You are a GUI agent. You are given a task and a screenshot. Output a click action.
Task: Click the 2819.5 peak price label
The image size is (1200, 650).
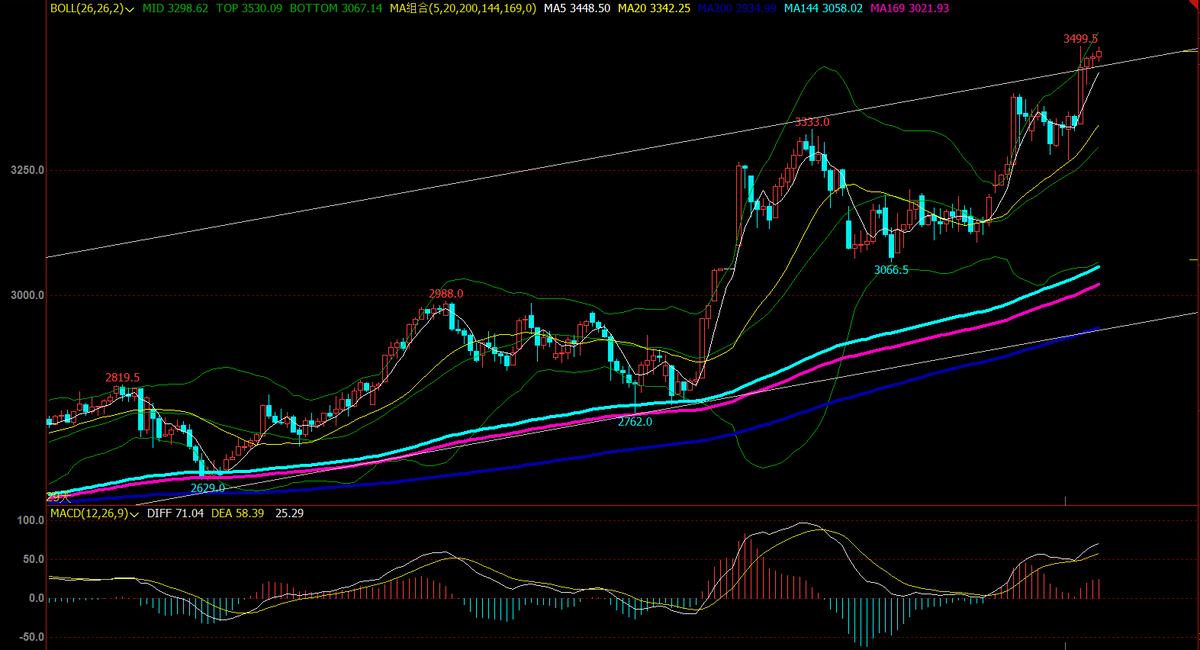tap(123, 377)
